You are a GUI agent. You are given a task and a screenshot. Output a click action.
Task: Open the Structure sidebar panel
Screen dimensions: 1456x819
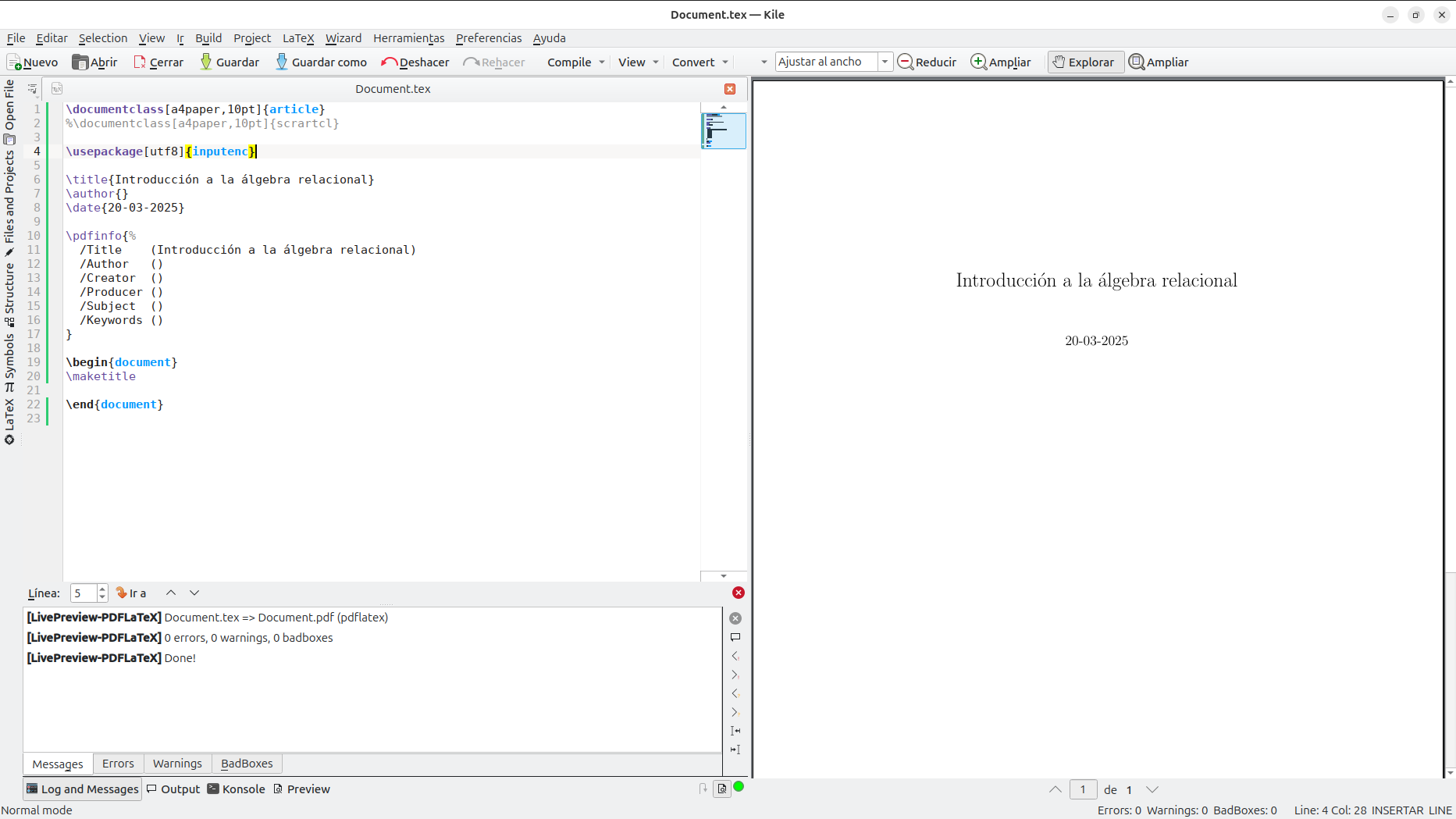click(x=9, y=295)
